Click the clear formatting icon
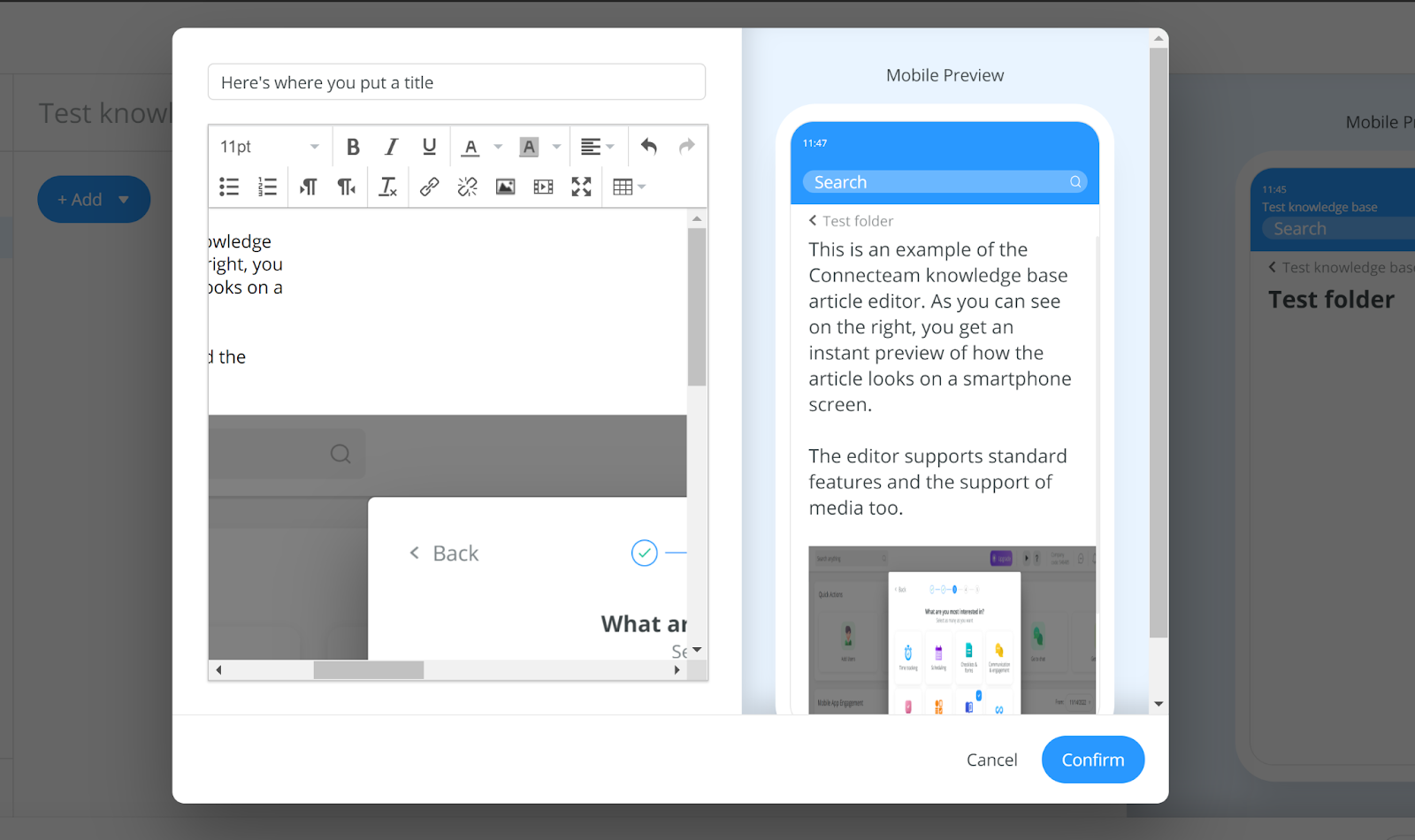Viewport: 1415px width, 840px height. 387,187
